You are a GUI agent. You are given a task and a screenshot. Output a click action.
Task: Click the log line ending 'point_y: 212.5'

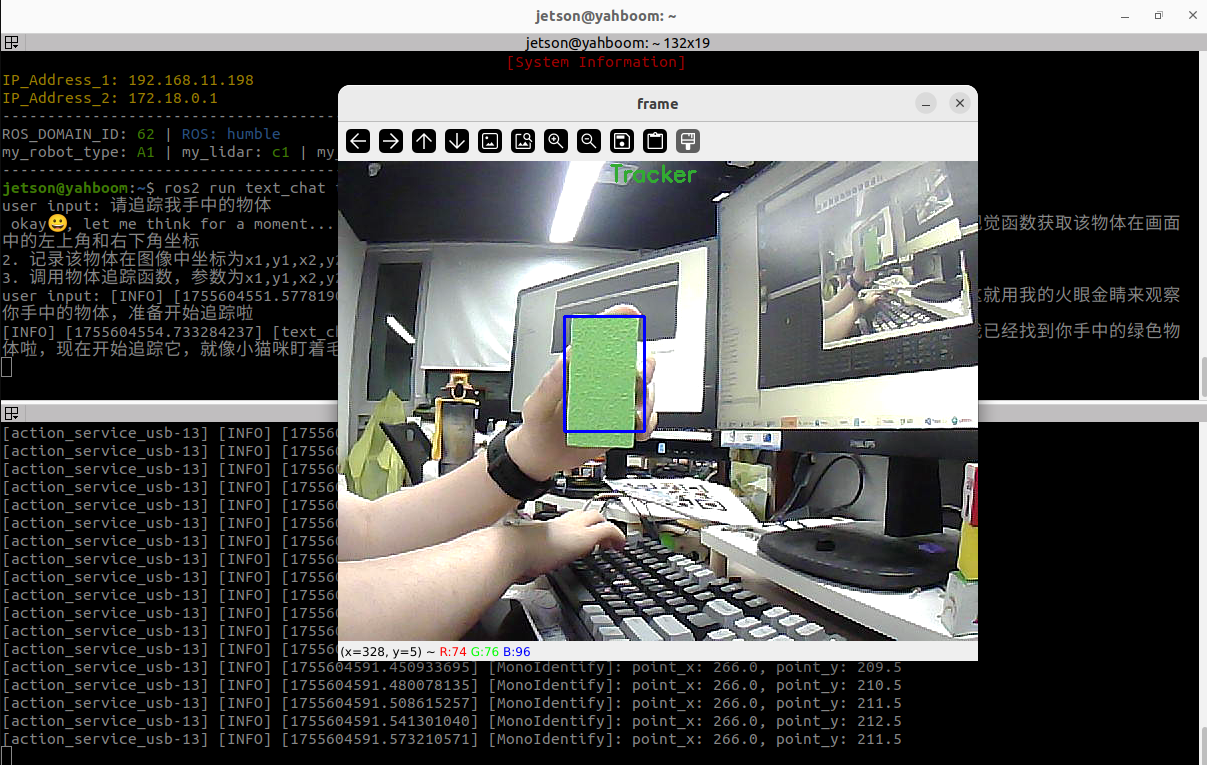click(452, 722)
